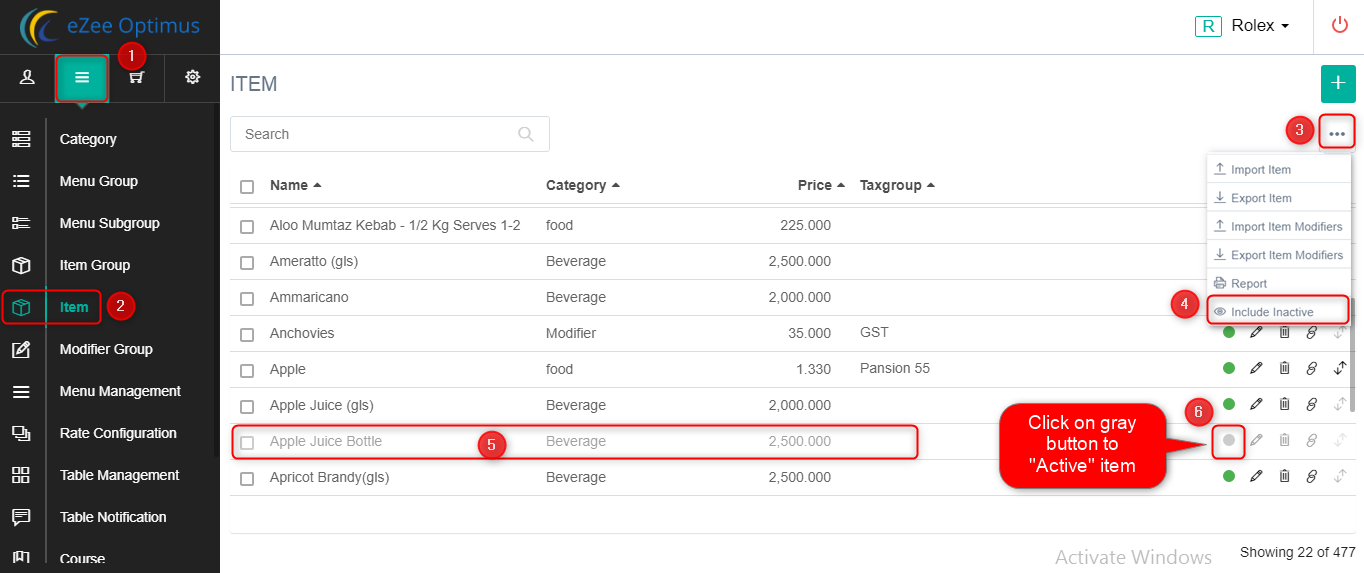Open the shopping cart tab icon
The image size is (1364, 573).
[x=137, y=77]
